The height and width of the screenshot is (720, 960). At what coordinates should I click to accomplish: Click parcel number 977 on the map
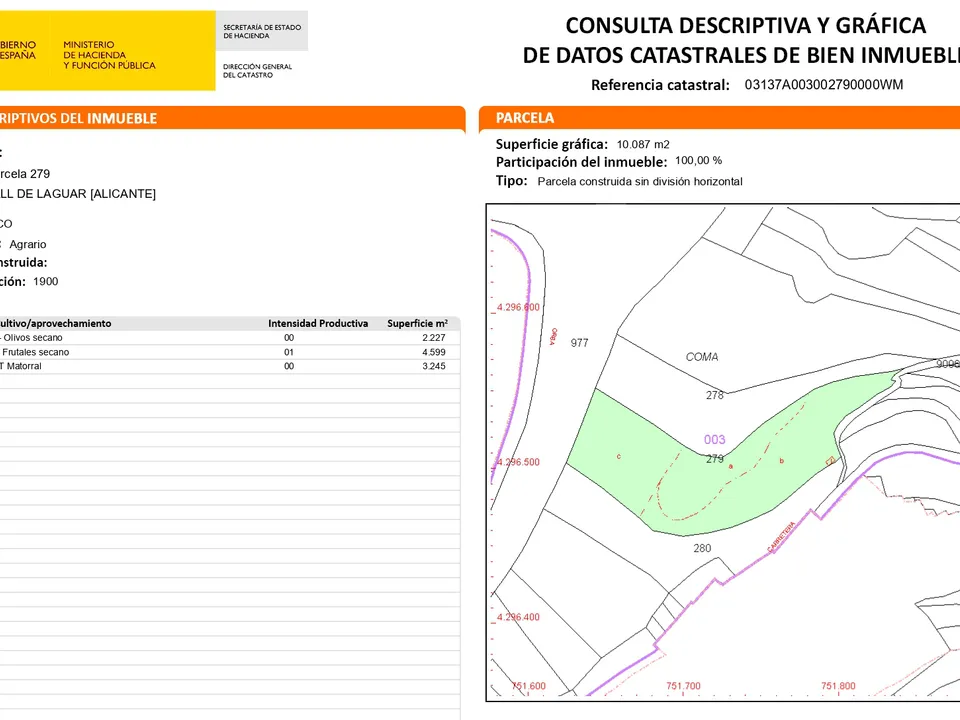(579, 343)
